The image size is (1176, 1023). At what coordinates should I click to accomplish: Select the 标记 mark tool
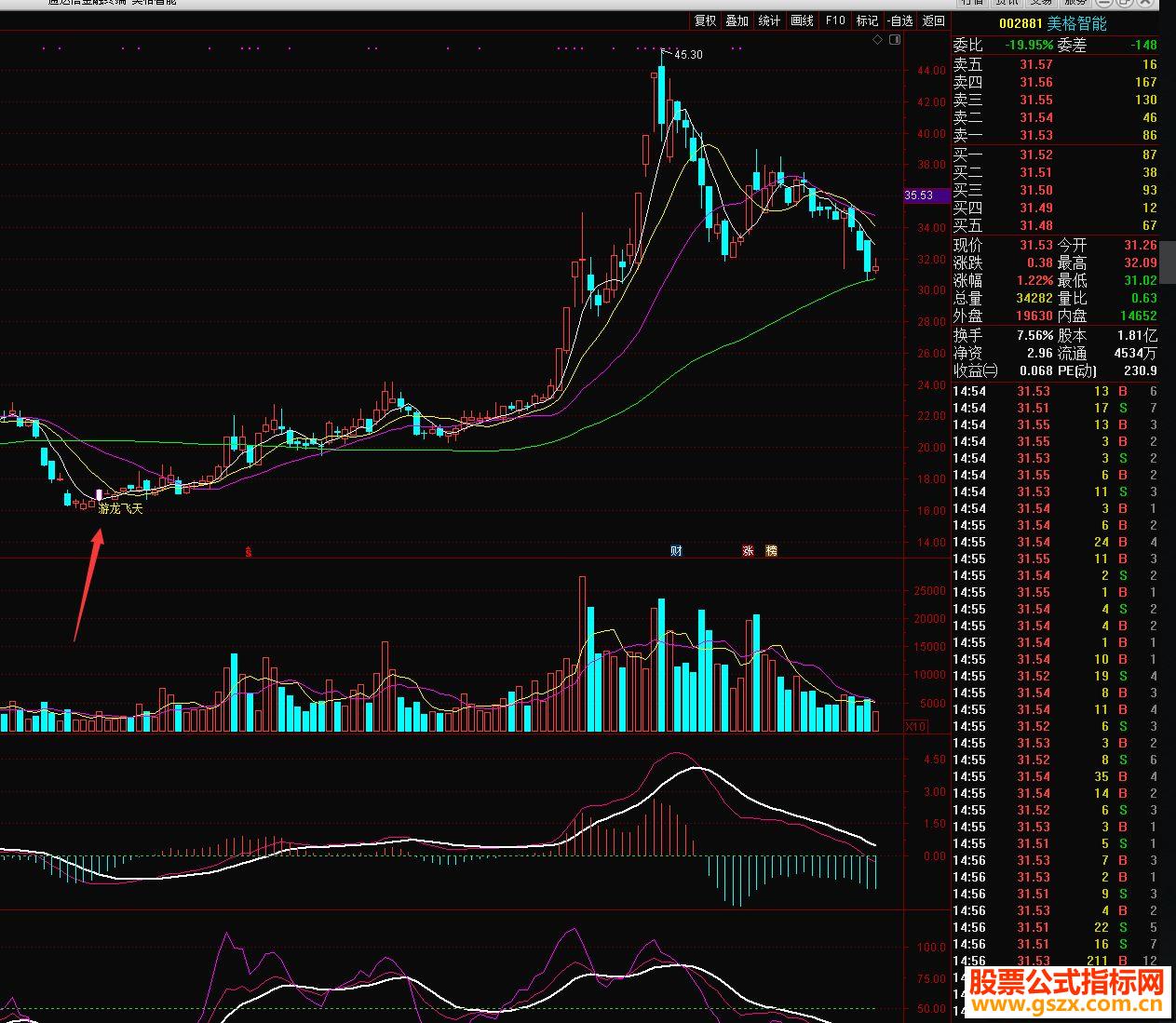[x=867, y=20]
